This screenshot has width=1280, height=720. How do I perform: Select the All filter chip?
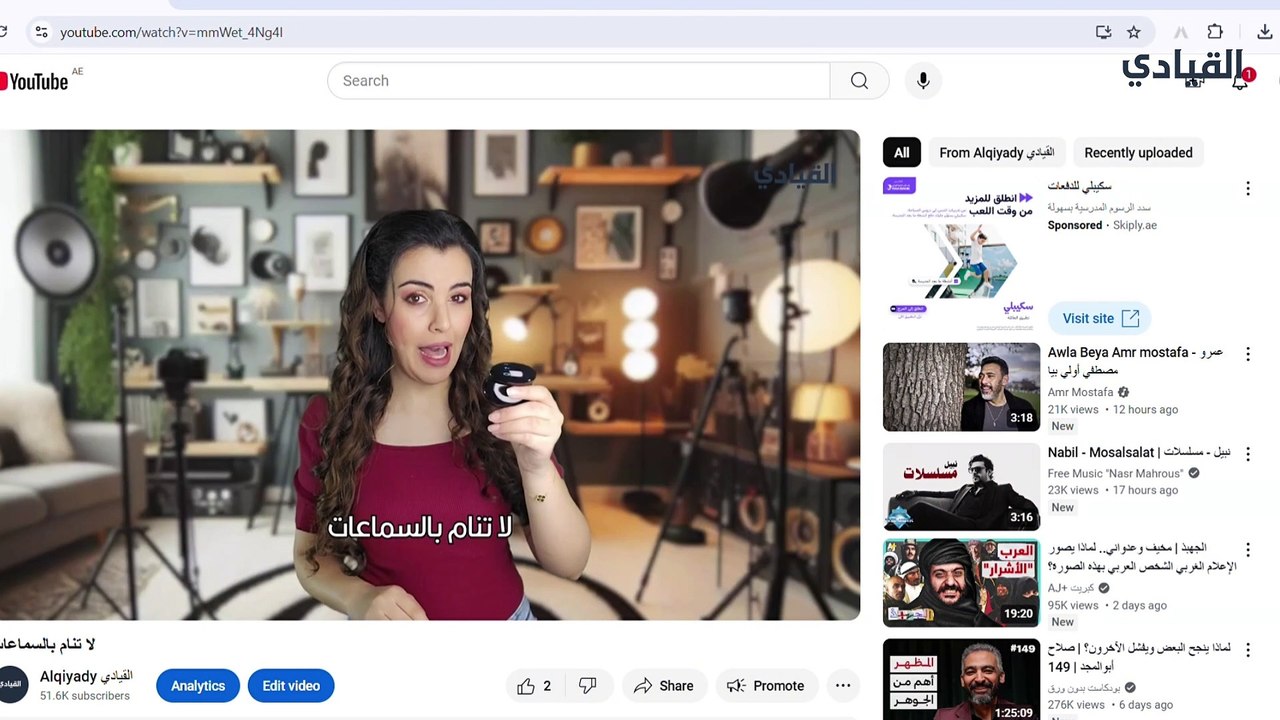coord(901,153)
